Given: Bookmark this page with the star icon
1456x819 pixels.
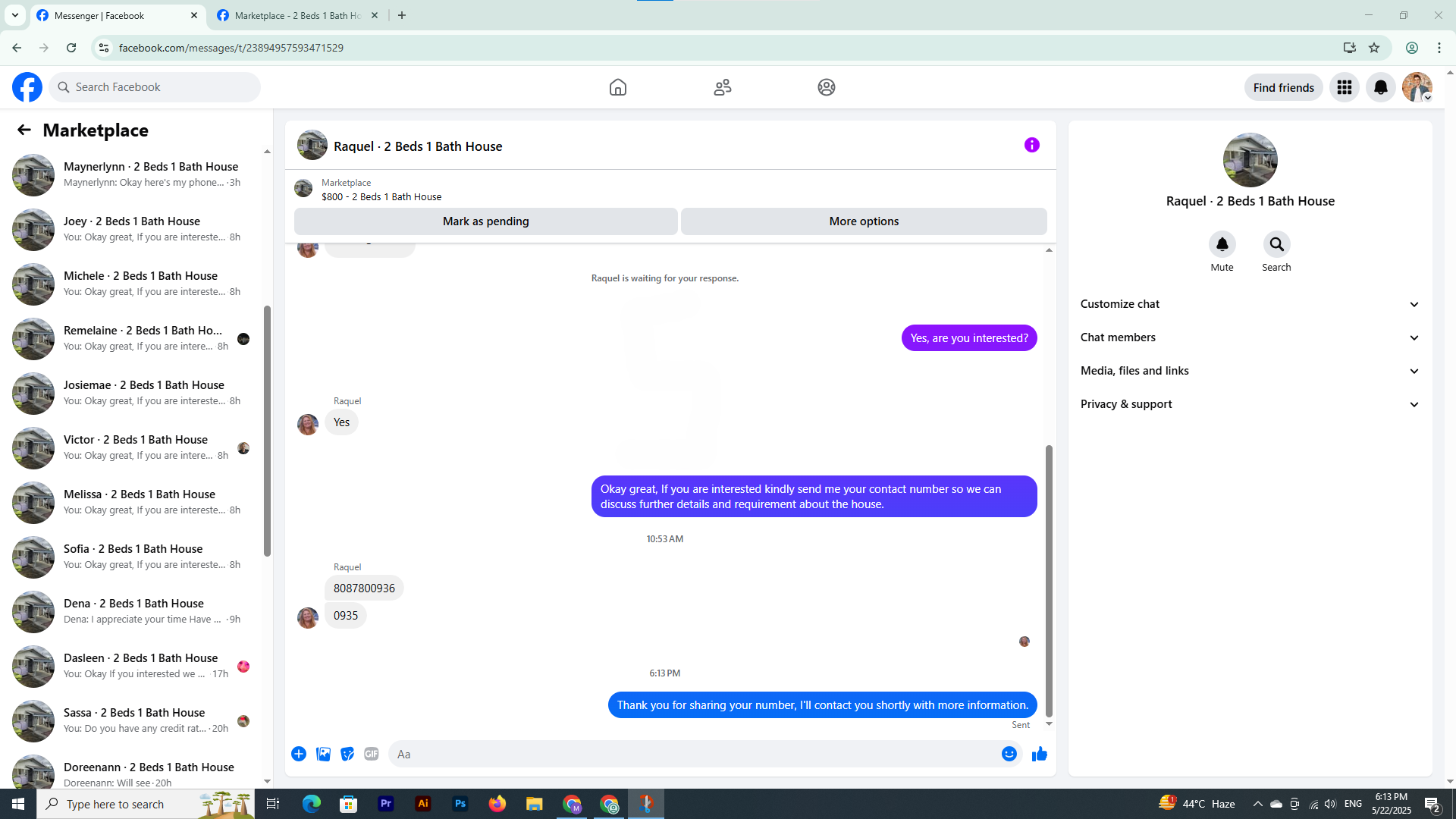Looking at the screenshot, I should point(1374,48).
